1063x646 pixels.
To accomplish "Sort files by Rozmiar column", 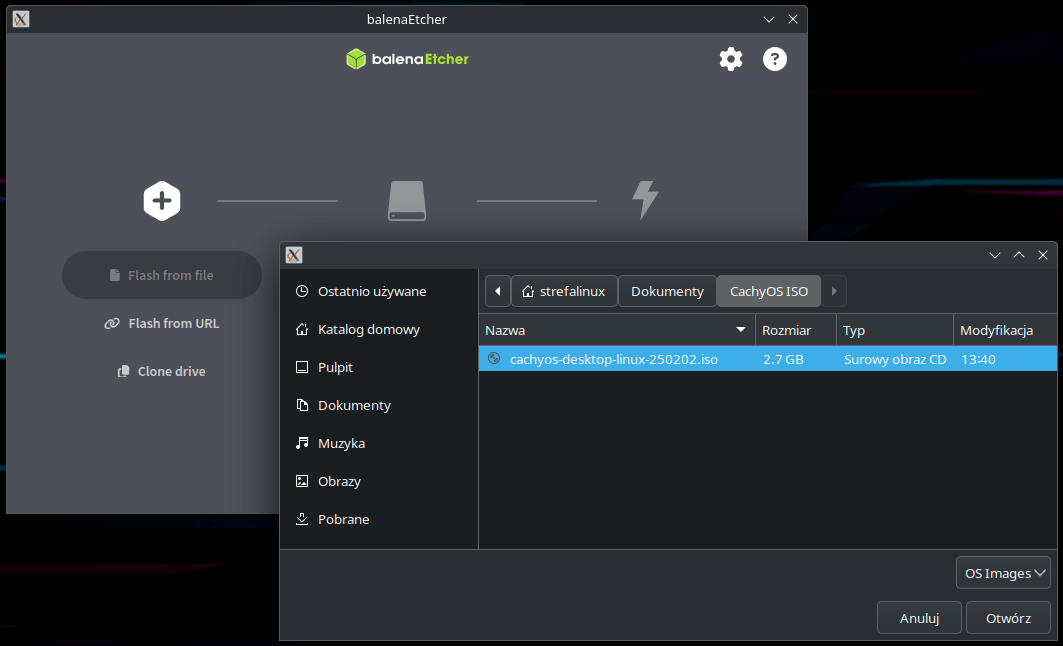I will click(x=796, y=330).
